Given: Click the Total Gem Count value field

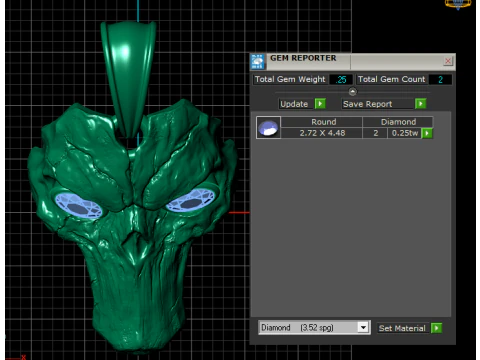Looking at the screenshot, I should (440, 80).
